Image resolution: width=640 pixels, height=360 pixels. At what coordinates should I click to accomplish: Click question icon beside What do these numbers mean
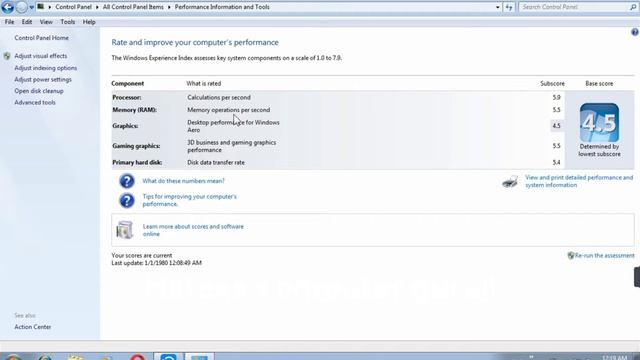click(127, 181)
